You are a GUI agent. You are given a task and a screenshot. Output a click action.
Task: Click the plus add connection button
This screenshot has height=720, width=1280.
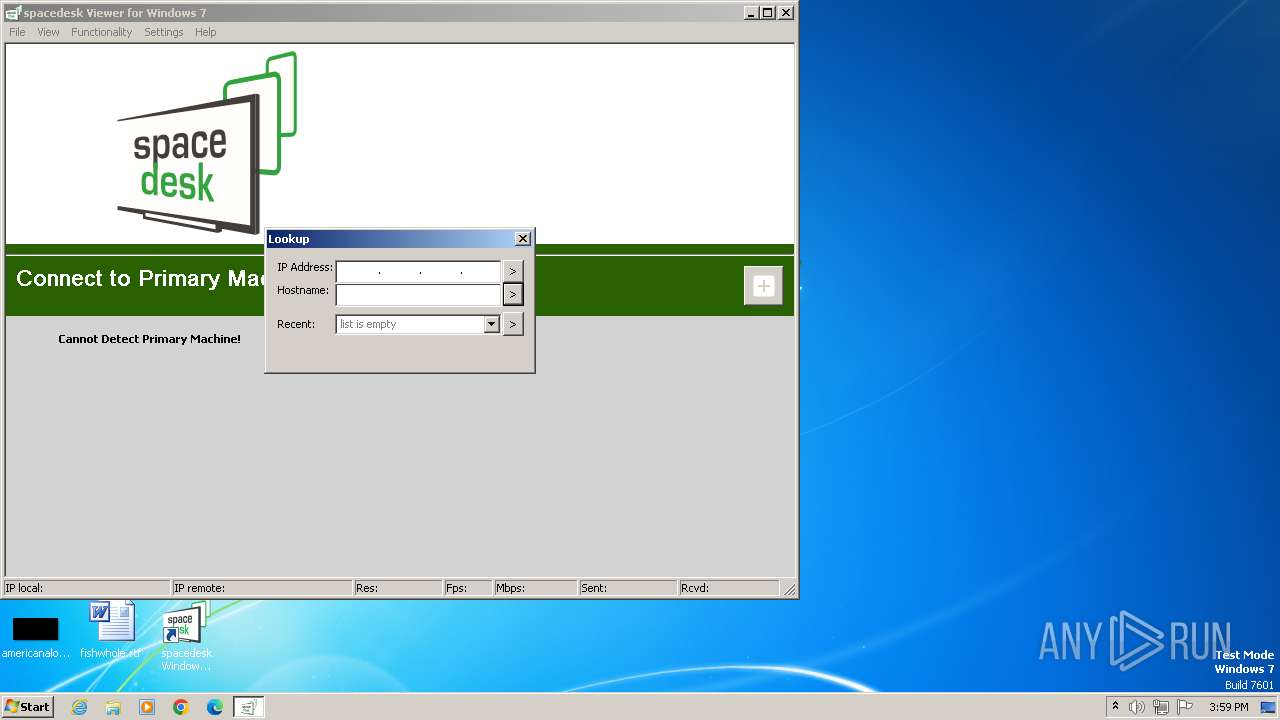tap(763, 286)
